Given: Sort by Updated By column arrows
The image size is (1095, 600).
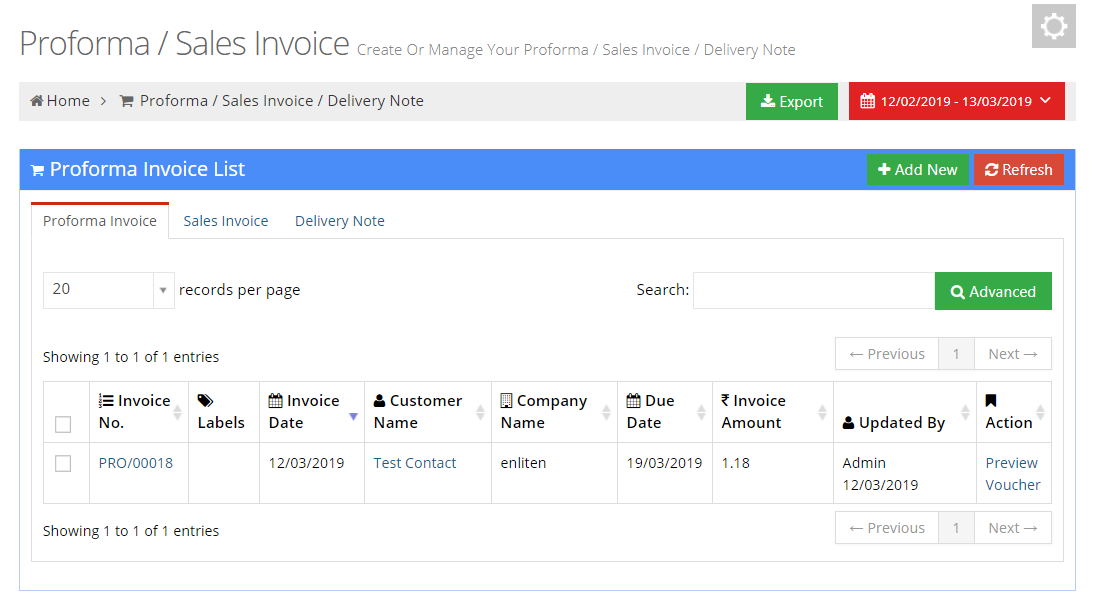Looking at the screenshot, I should (965, 412).
